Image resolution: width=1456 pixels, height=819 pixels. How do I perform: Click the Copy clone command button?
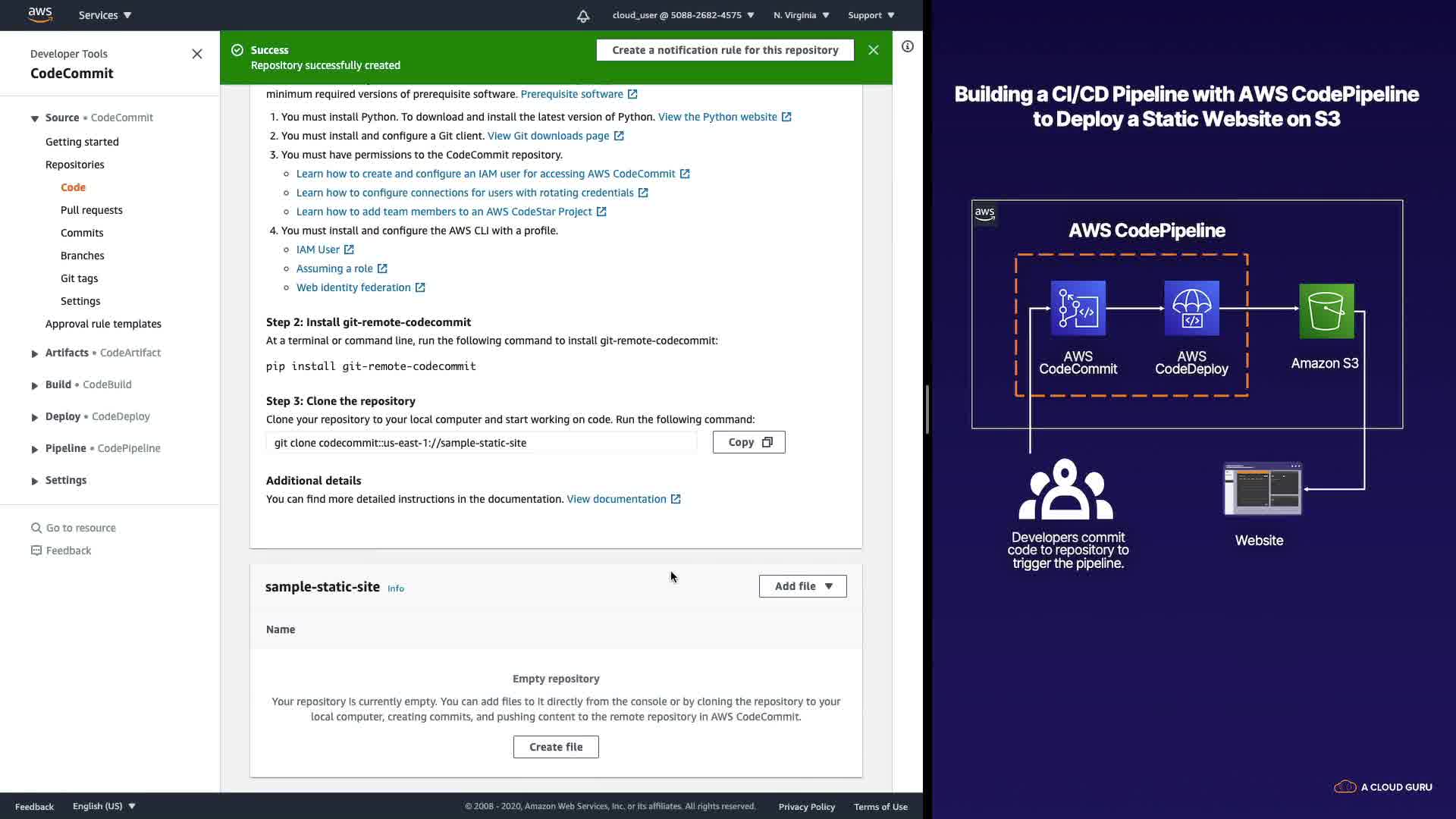(x=748, y=442)
